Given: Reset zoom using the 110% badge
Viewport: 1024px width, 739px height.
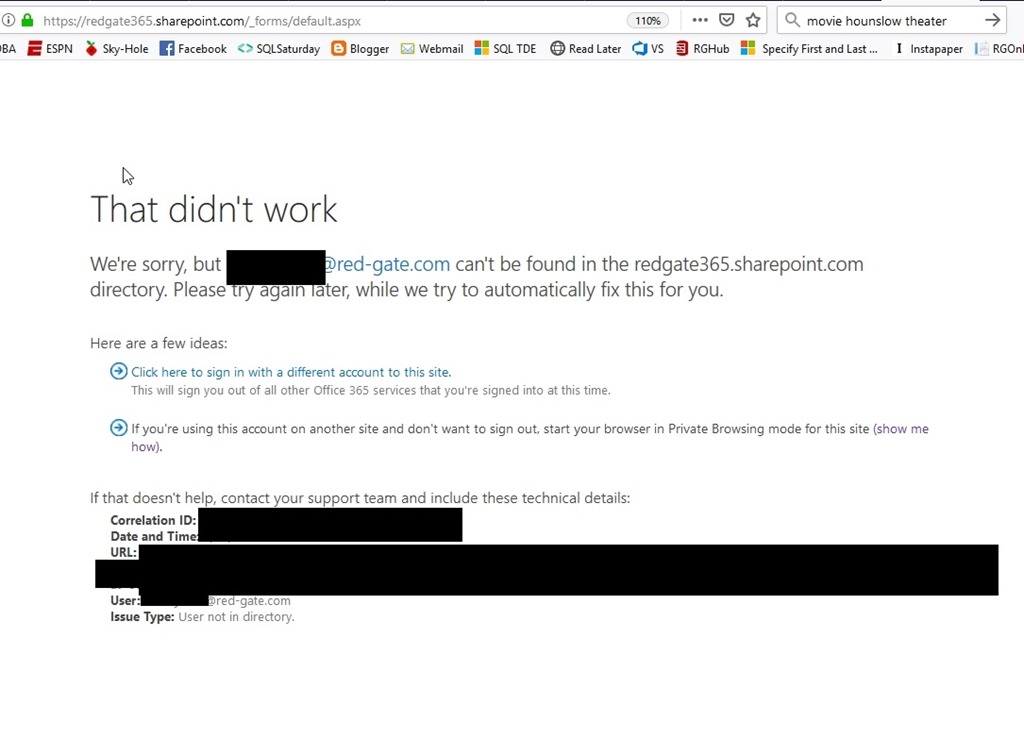Looking at the screenshot, I should (648, 21).
